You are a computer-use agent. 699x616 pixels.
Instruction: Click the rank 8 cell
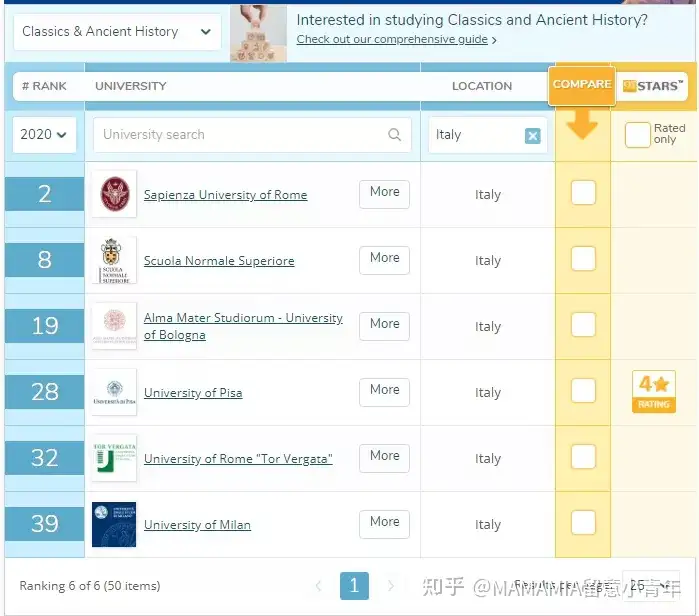pos(45,260)
